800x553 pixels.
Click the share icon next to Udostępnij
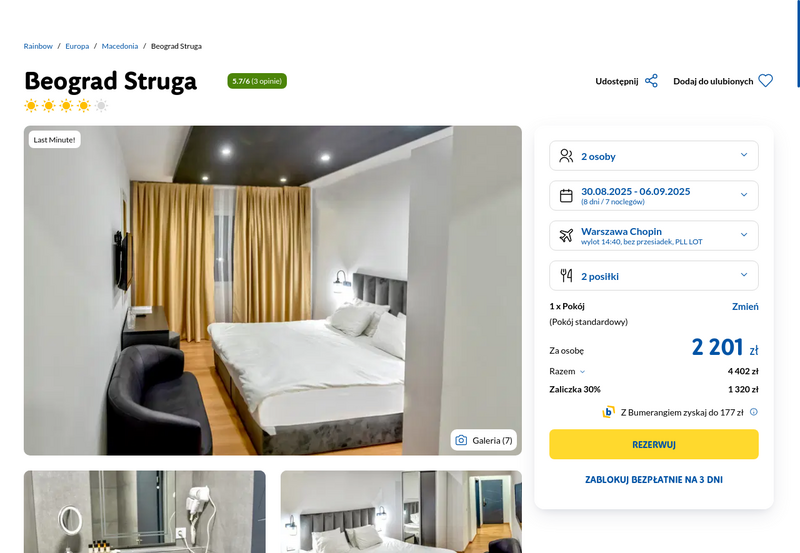coord(651,81)
